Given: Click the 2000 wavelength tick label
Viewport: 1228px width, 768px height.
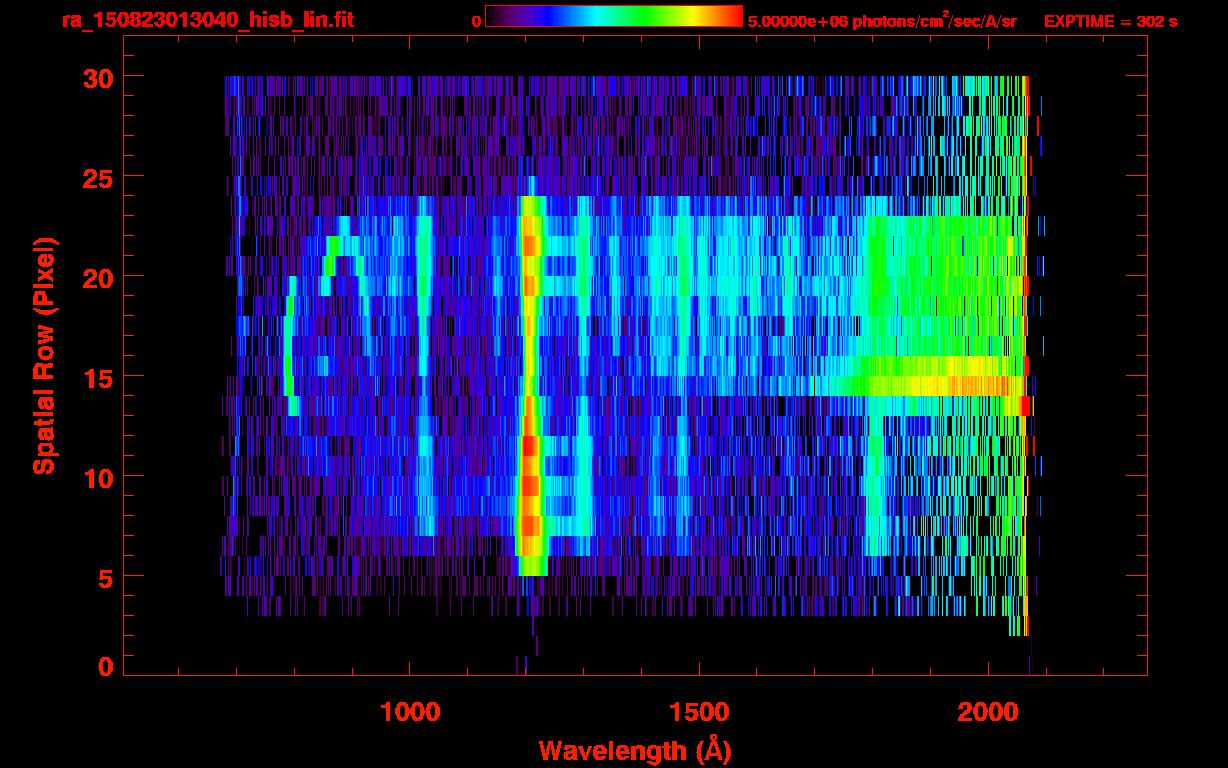Looking at the screenshot, I should coord(988,713).
